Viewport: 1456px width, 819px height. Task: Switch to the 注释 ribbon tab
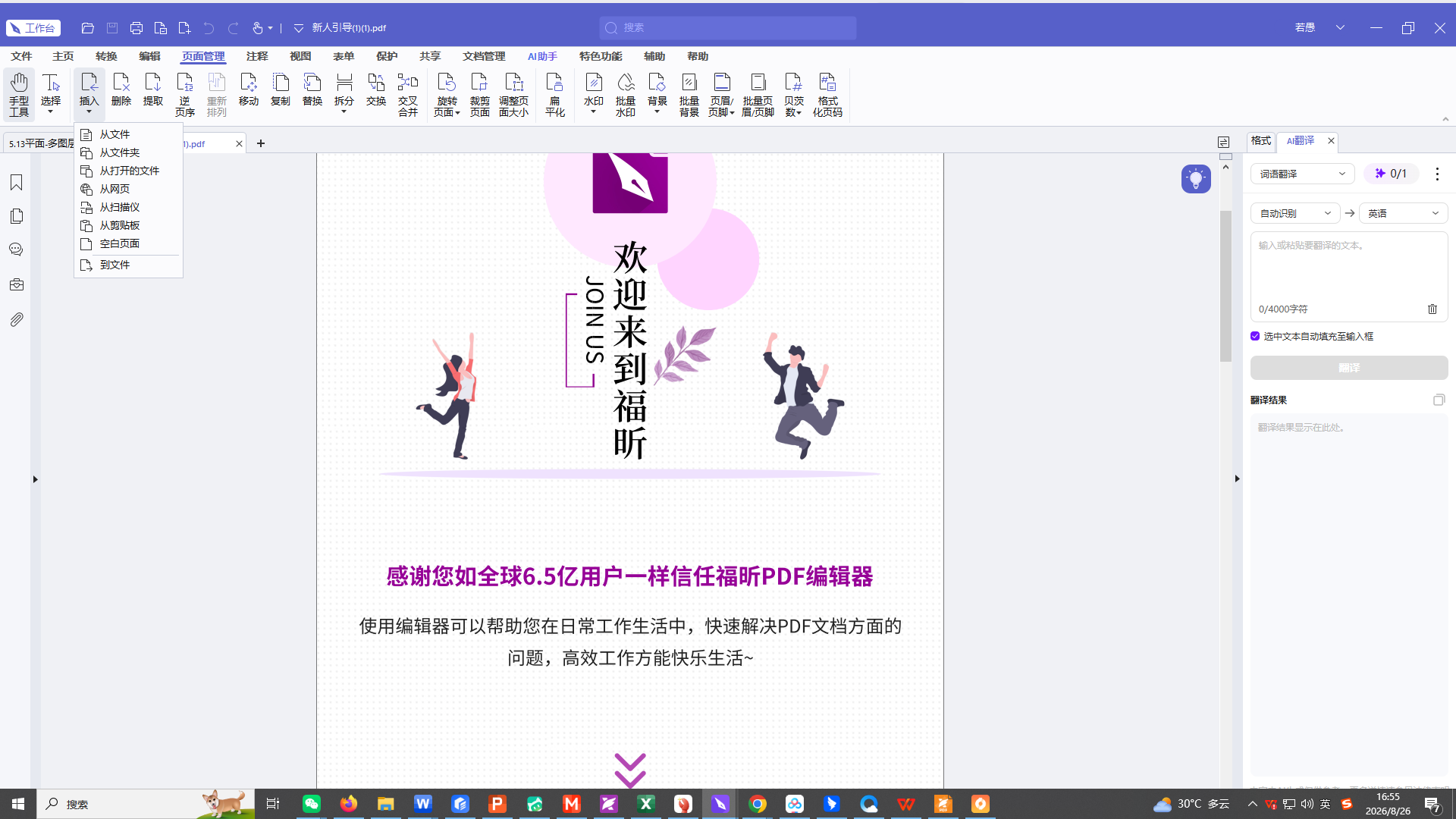(257, 56)
